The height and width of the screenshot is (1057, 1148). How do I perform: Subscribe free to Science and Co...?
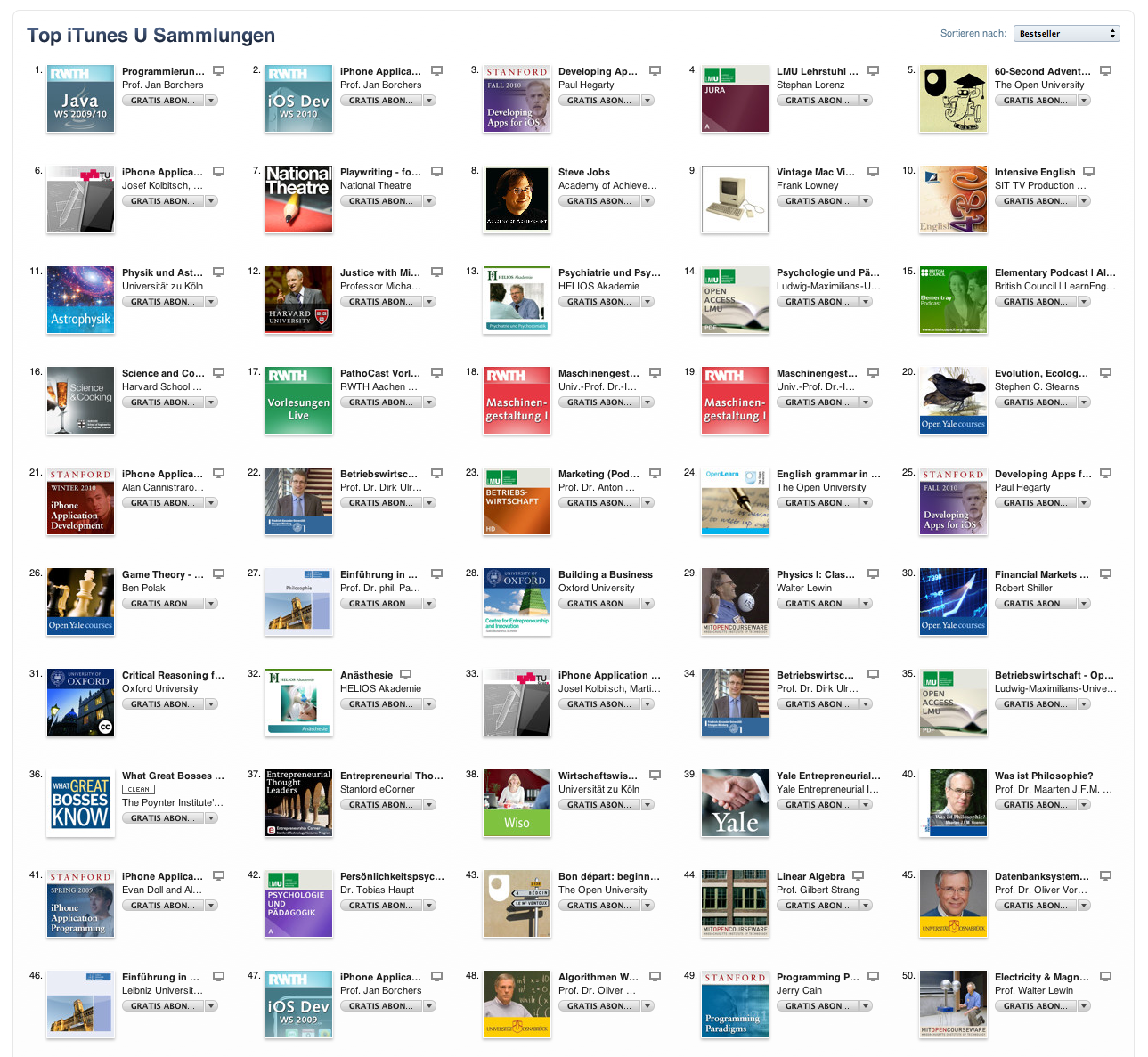point(162,402)
